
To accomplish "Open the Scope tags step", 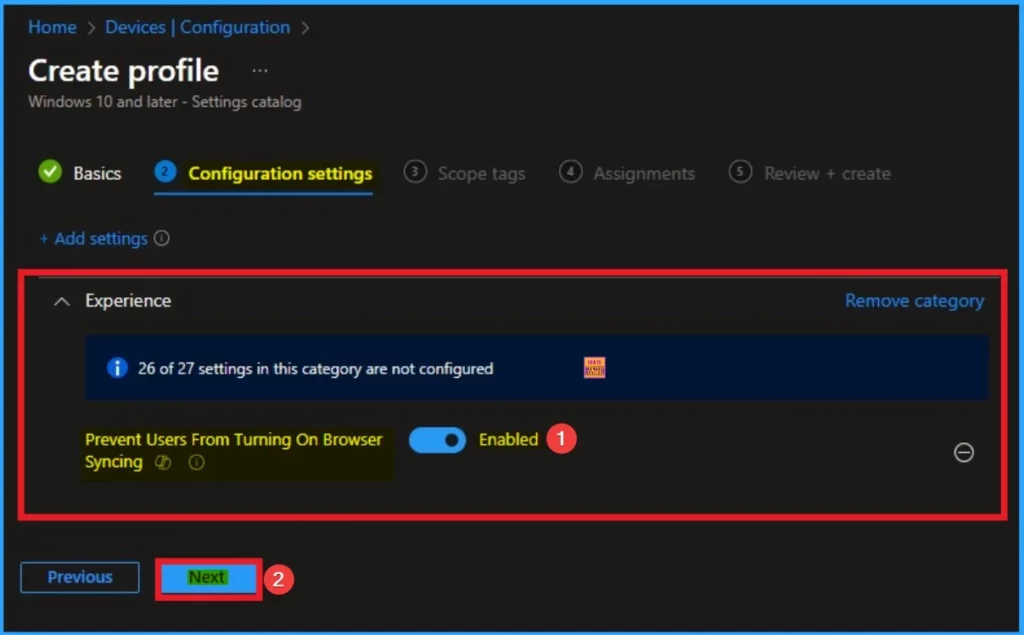I will click(x=464, y=173).
